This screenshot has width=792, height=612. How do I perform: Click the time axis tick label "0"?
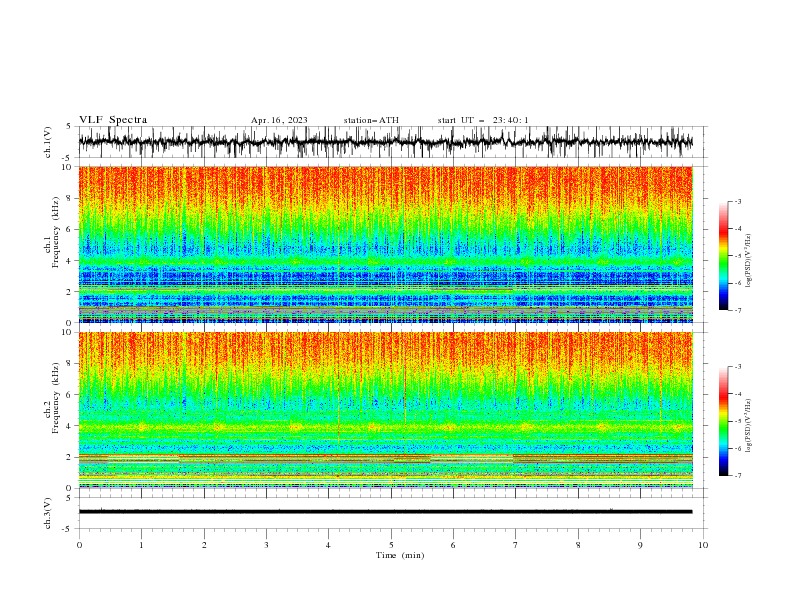[79, 545]
